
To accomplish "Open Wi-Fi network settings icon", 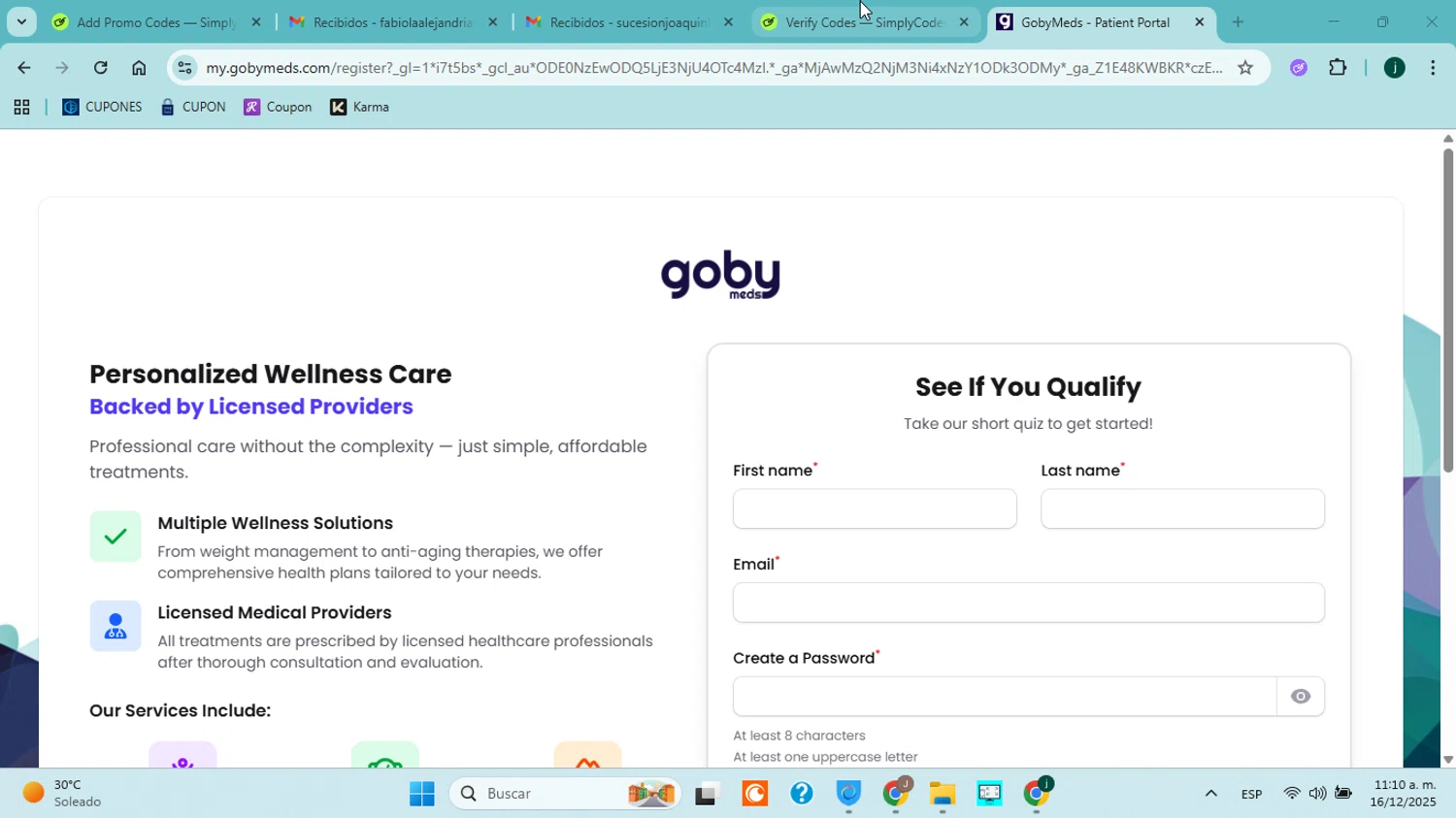I will (x=1292, y=794).
